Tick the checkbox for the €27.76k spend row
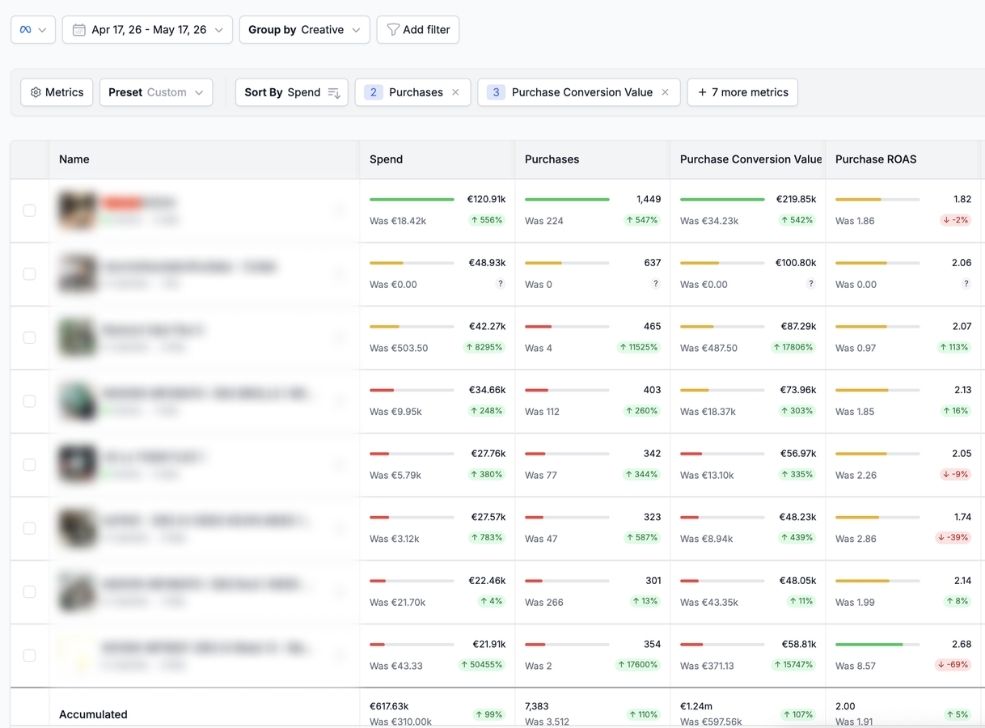The width and height of the screenshot is (985, 728). [30, 464]
